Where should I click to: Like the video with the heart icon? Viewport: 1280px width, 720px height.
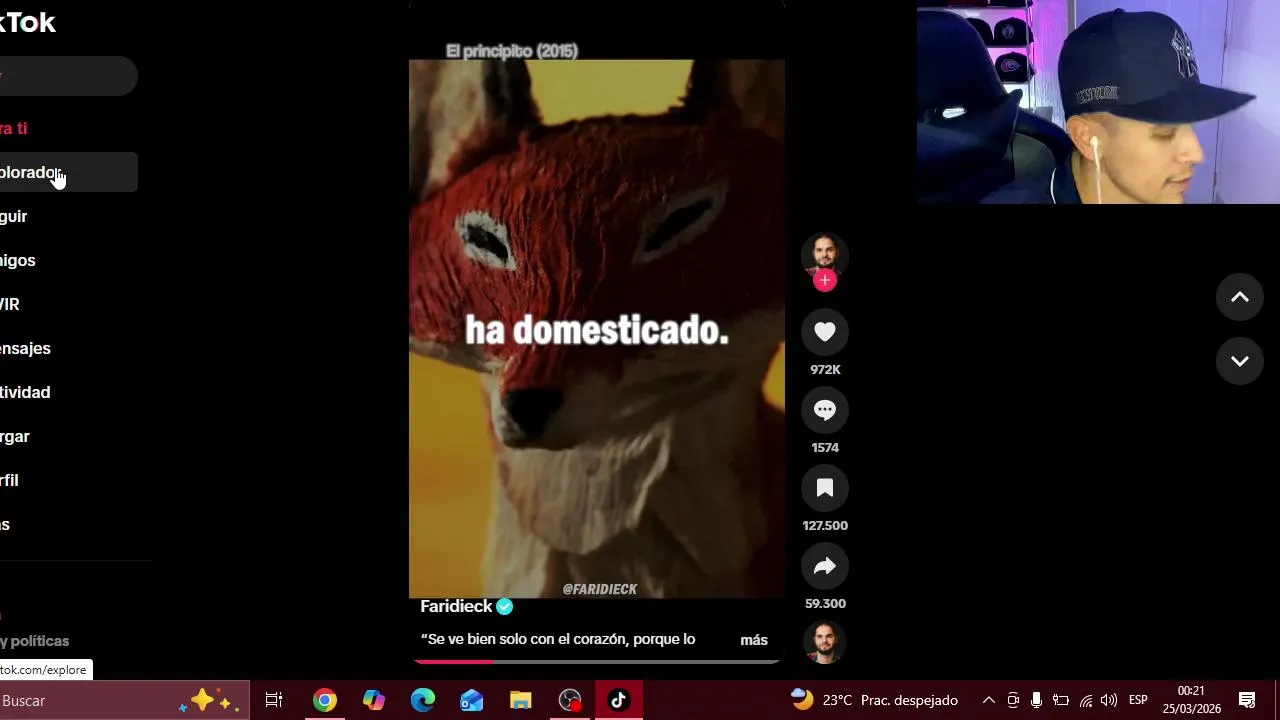[825, 332]
